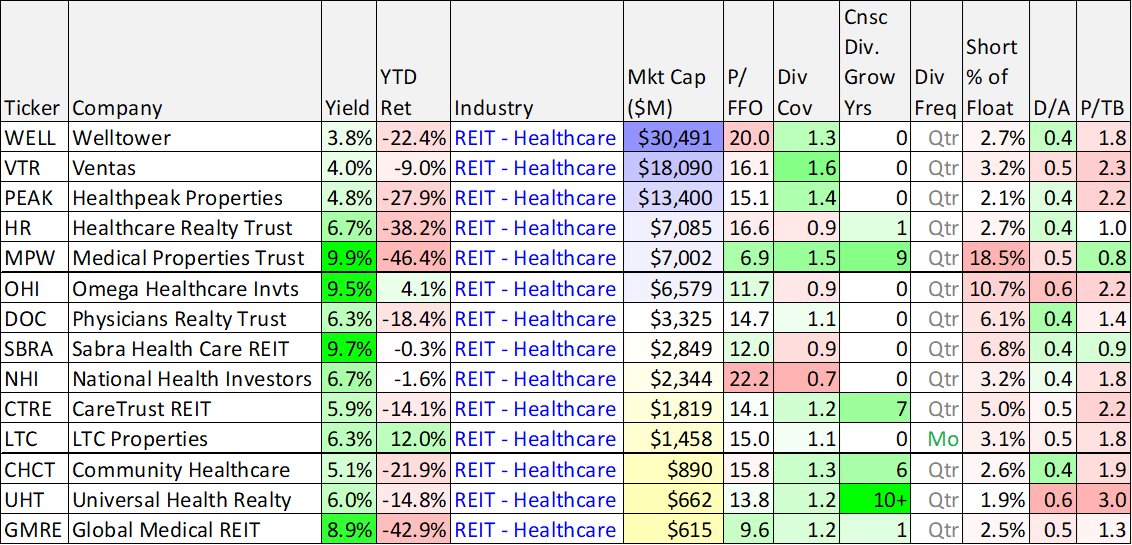This screenshot has height=545, width=1132.
Task: Select the 10+ dividend growth years cell
Action: tap(874, 500)
